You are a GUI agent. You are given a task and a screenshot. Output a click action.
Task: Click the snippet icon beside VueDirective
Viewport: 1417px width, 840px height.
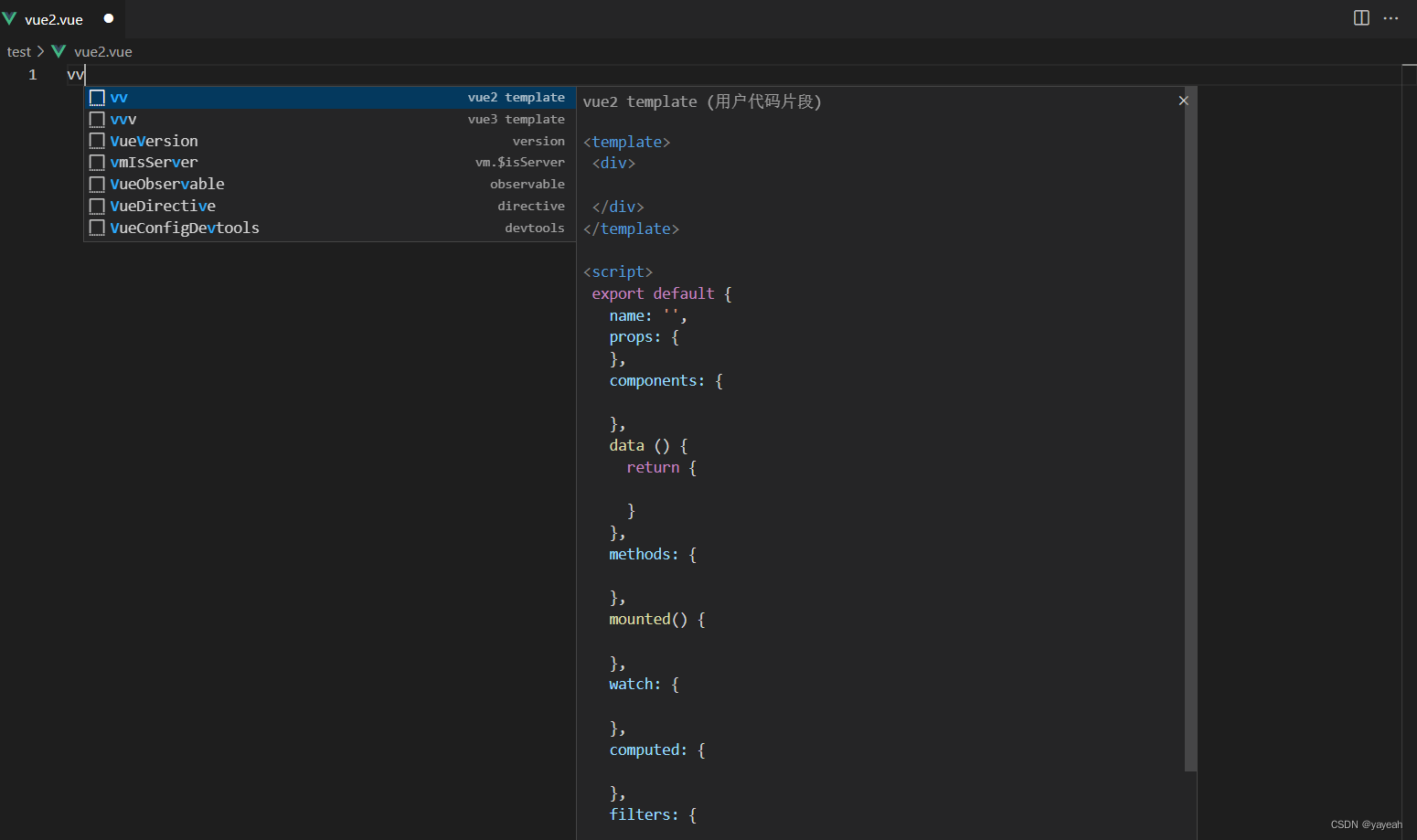click(97, 207)
